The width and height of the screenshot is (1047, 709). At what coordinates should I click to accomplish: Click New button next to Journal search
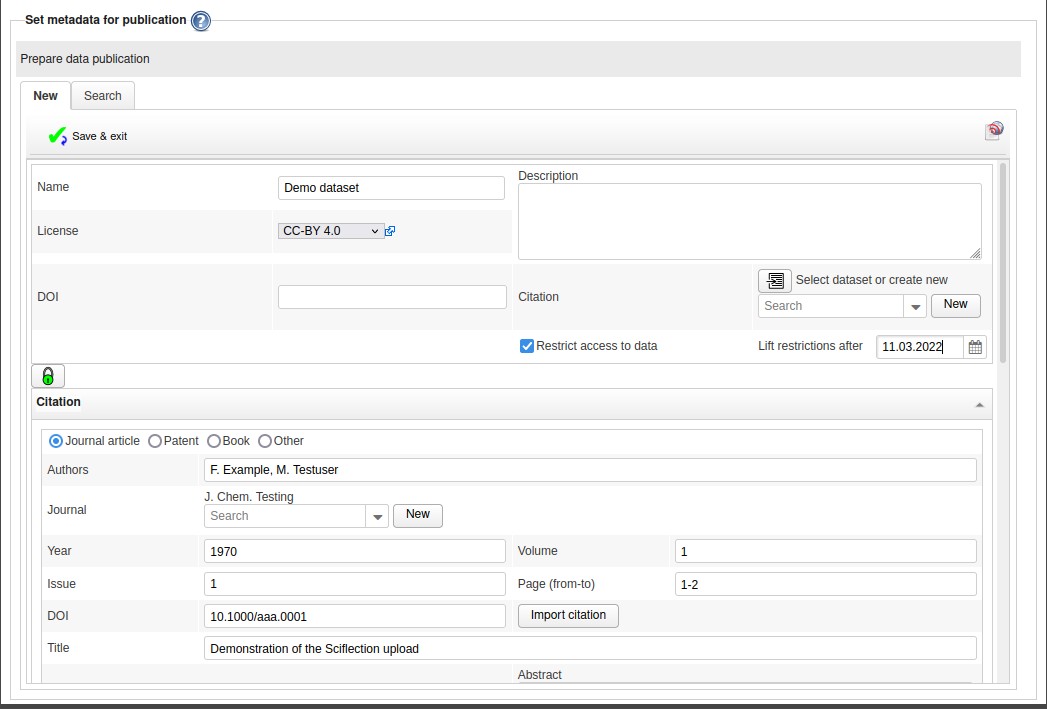[x=418, y=515]
